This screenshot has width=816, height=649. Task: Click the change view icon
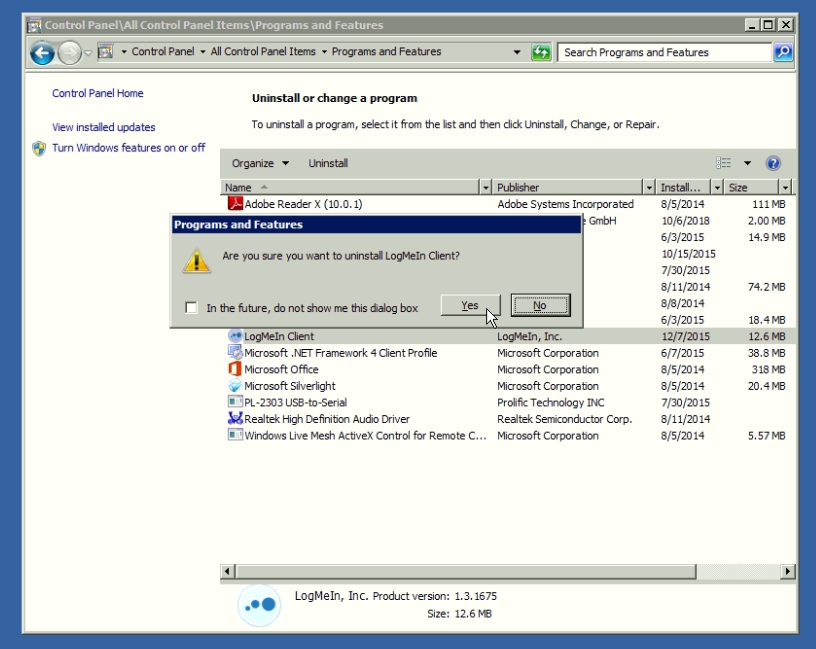[723, 163]
